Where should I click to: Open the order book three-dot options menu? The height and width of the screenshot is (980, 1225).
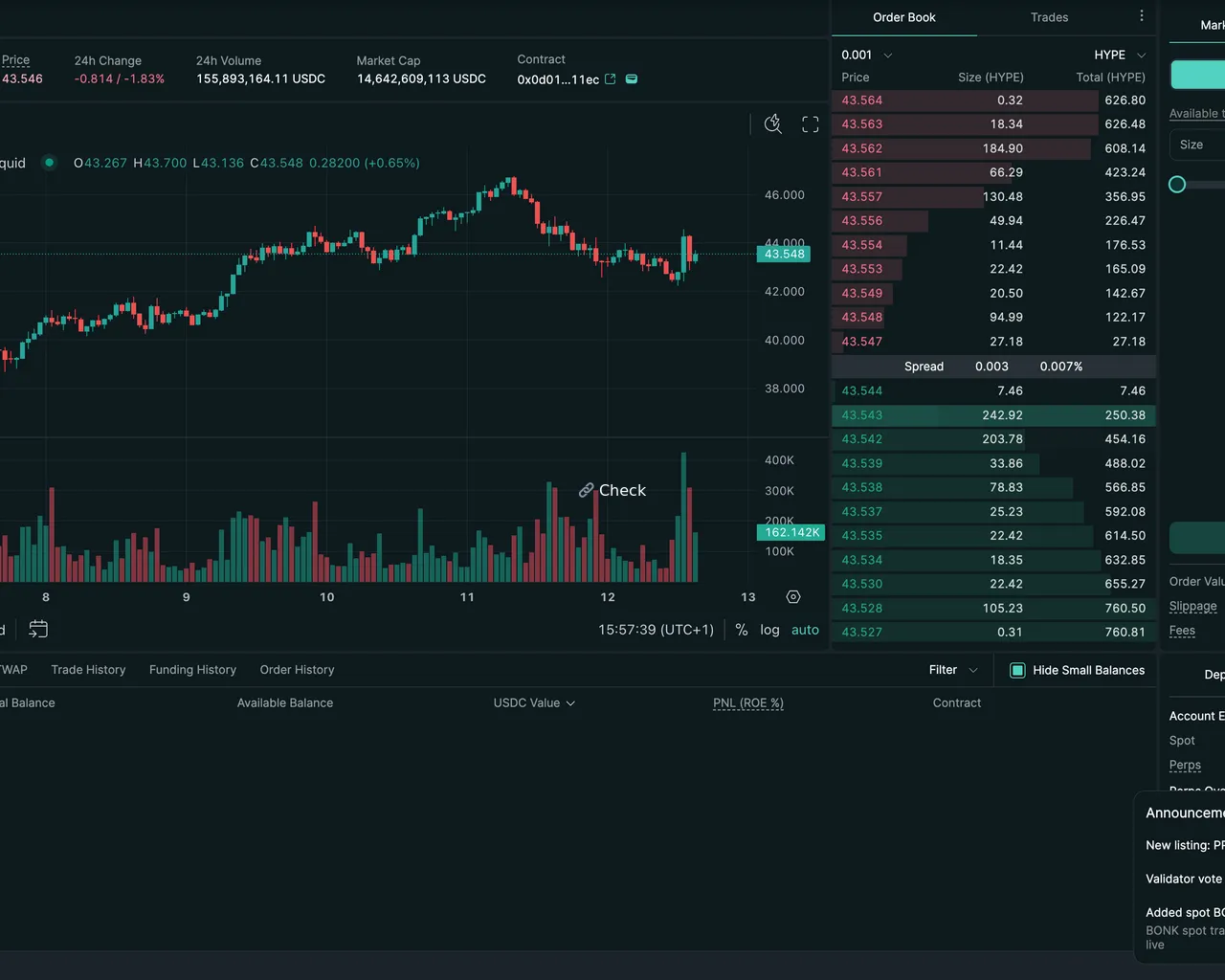(1141, 16)
